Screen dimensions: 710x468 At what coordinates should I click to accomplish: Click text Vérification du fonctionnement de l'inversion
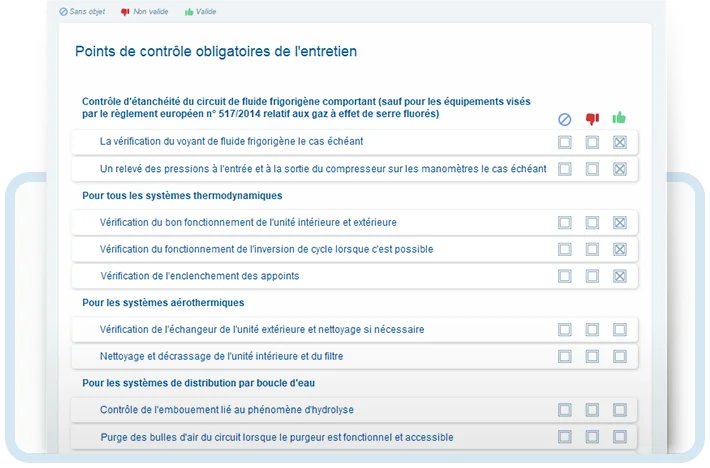266,249
